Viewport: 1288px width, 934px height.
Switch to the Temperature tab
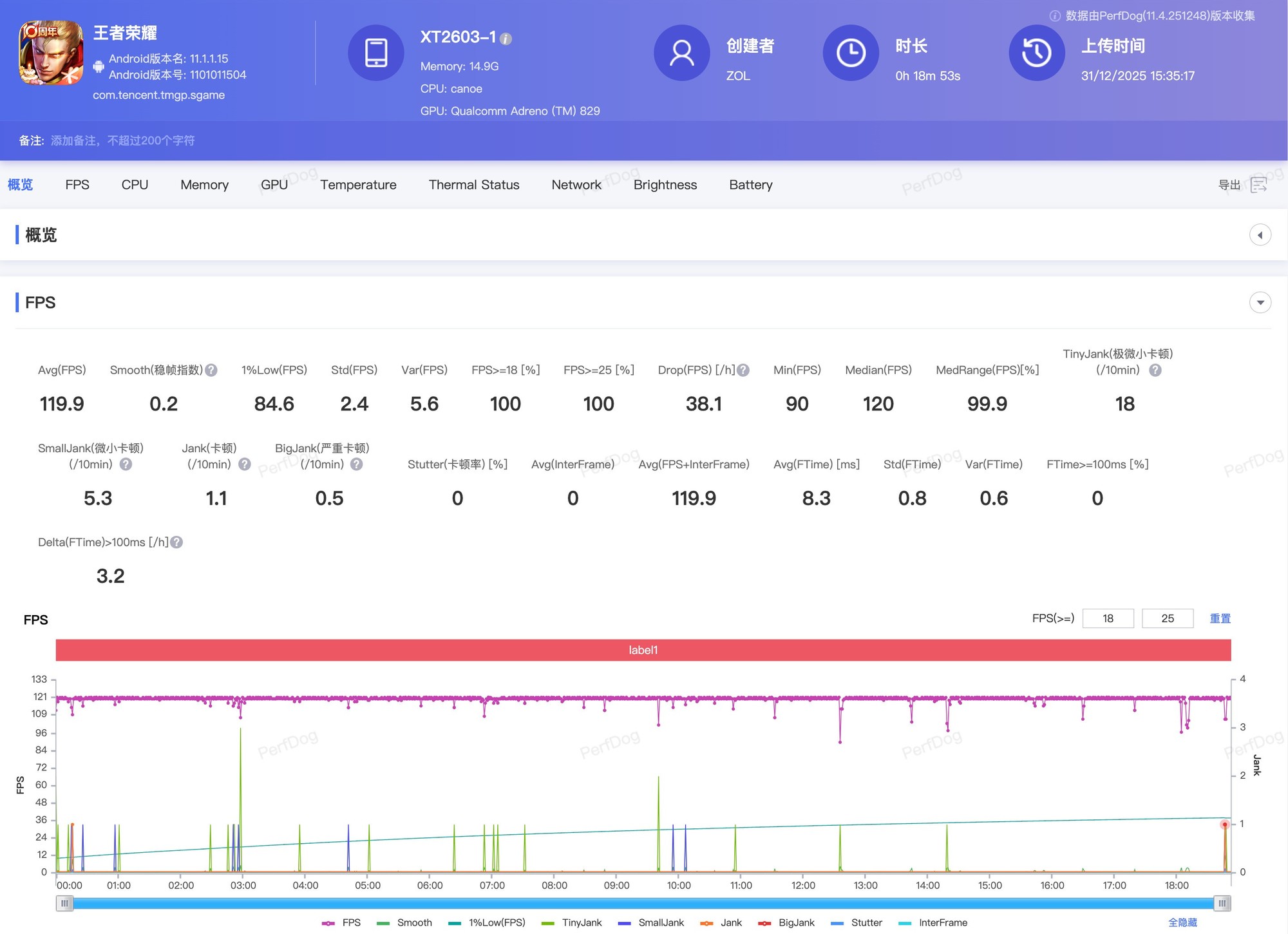pos(358,185)
